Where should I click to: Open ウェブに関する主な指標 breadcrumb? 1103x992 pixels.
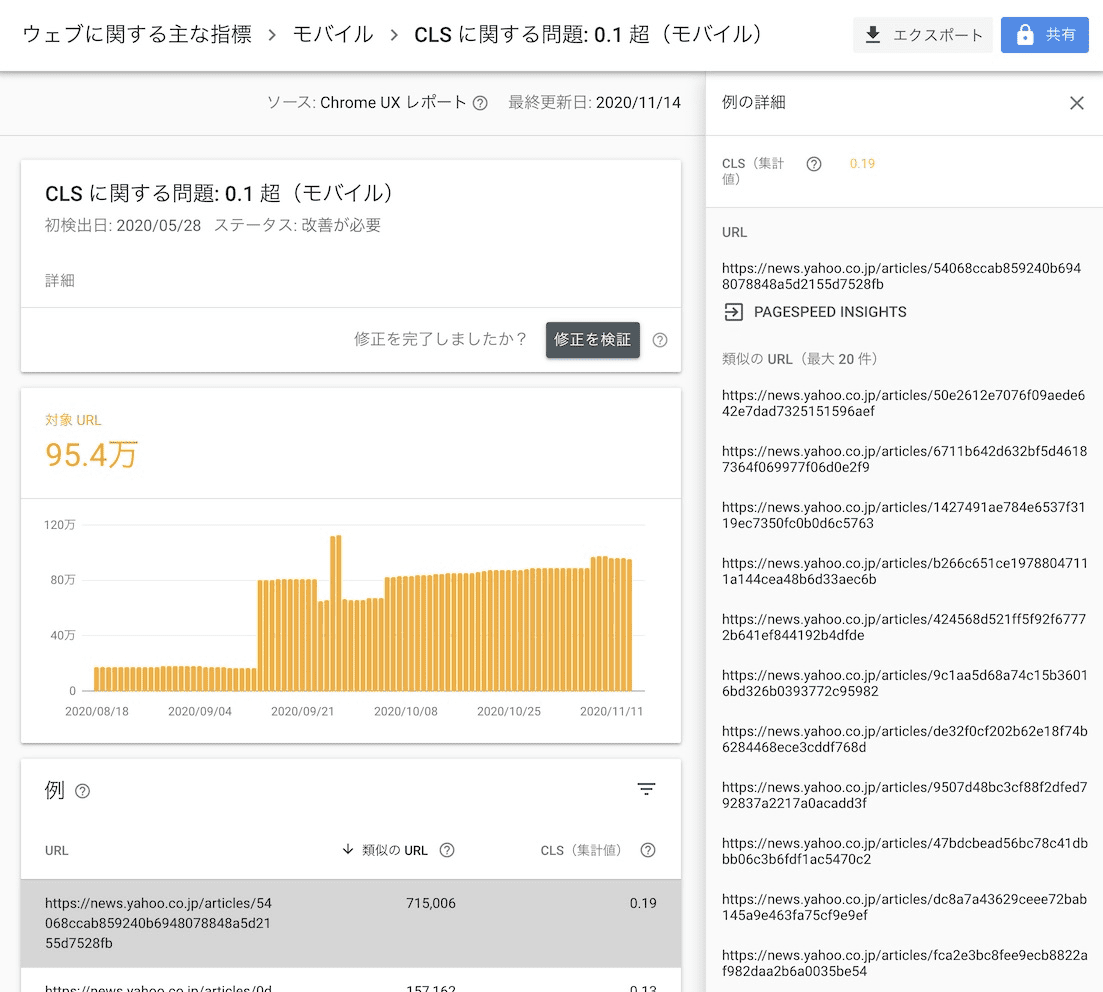[x=135, y=33]
